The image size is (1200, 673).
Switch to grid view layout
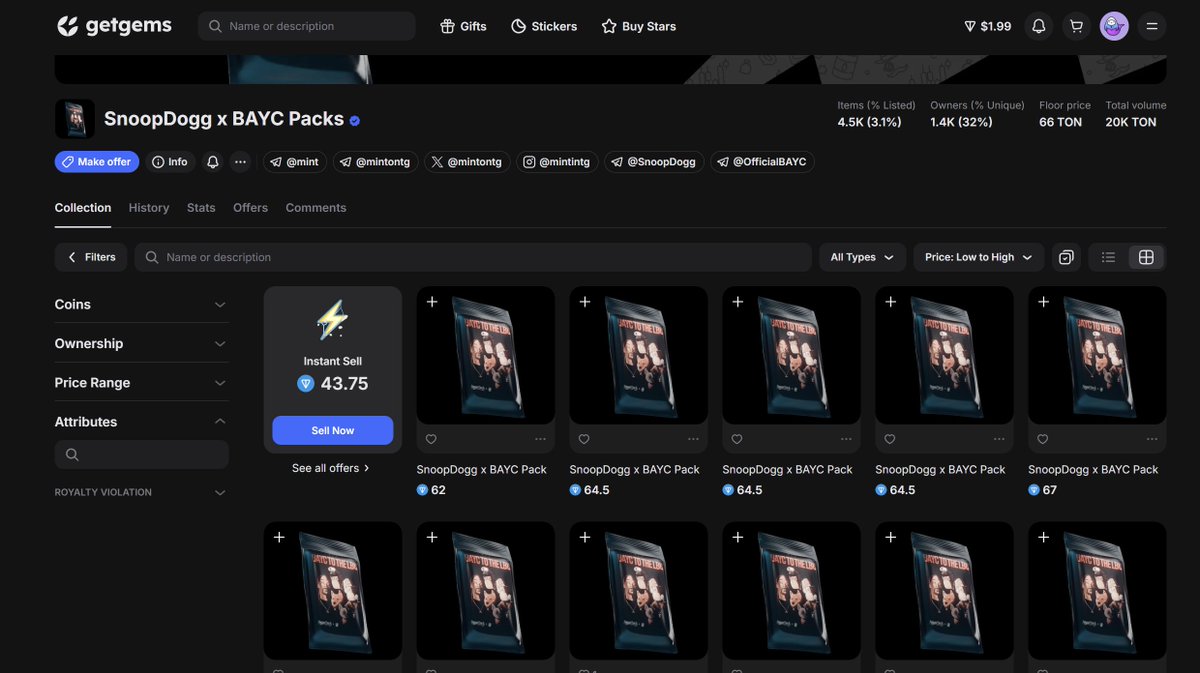1146,257
